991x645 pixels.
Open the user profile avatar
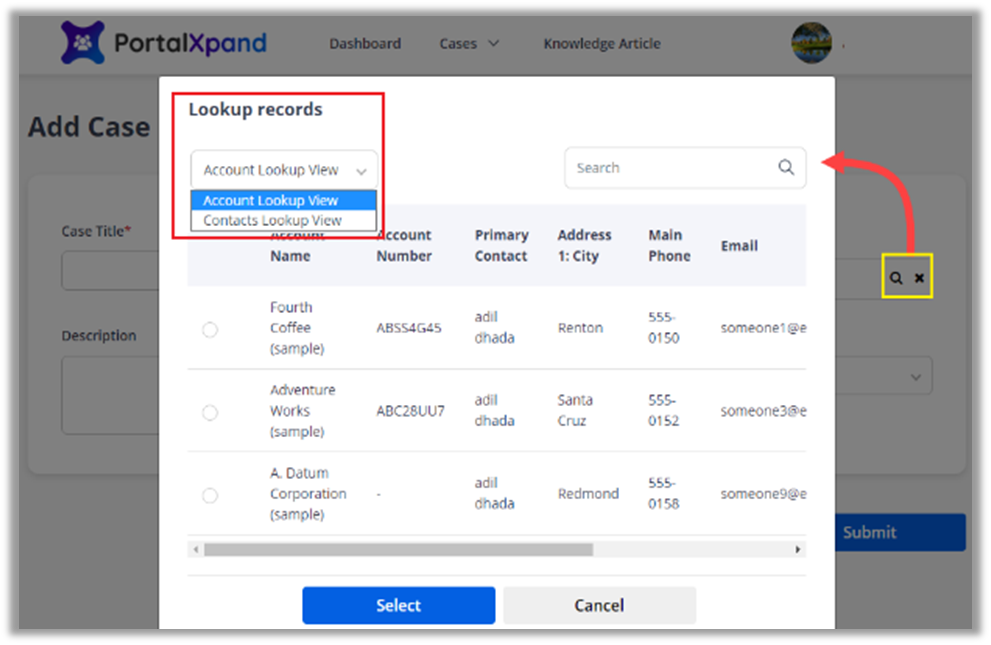coord(811,43)
